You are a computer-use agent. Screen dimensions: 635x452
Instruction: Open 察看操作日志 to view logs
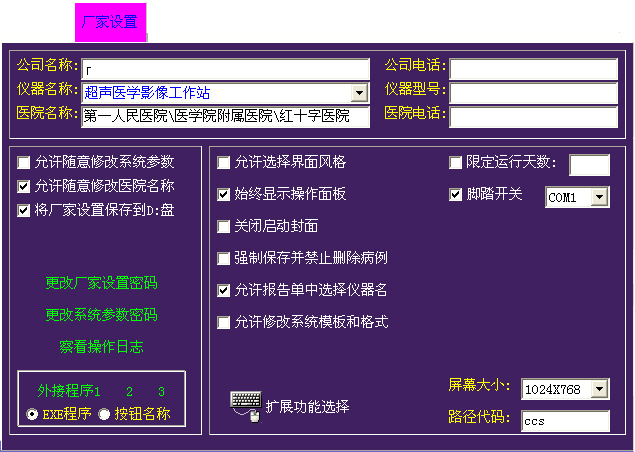tap(101, 347)
